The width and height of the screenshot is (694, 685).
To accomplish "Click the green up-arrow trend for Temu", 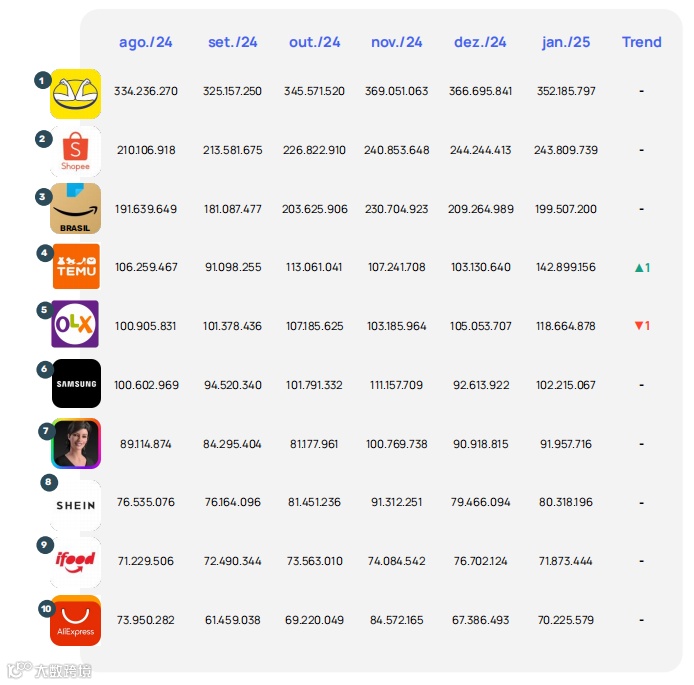I will pos(642,268).
